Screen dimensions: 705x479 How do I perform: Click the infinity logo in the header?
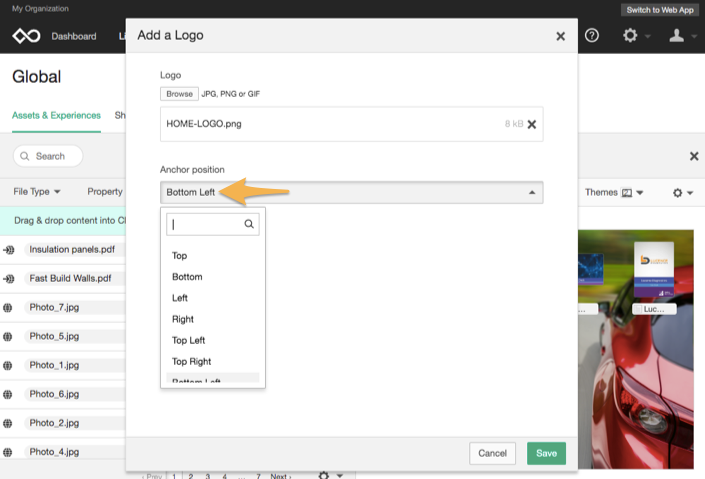tap(26, 36)
